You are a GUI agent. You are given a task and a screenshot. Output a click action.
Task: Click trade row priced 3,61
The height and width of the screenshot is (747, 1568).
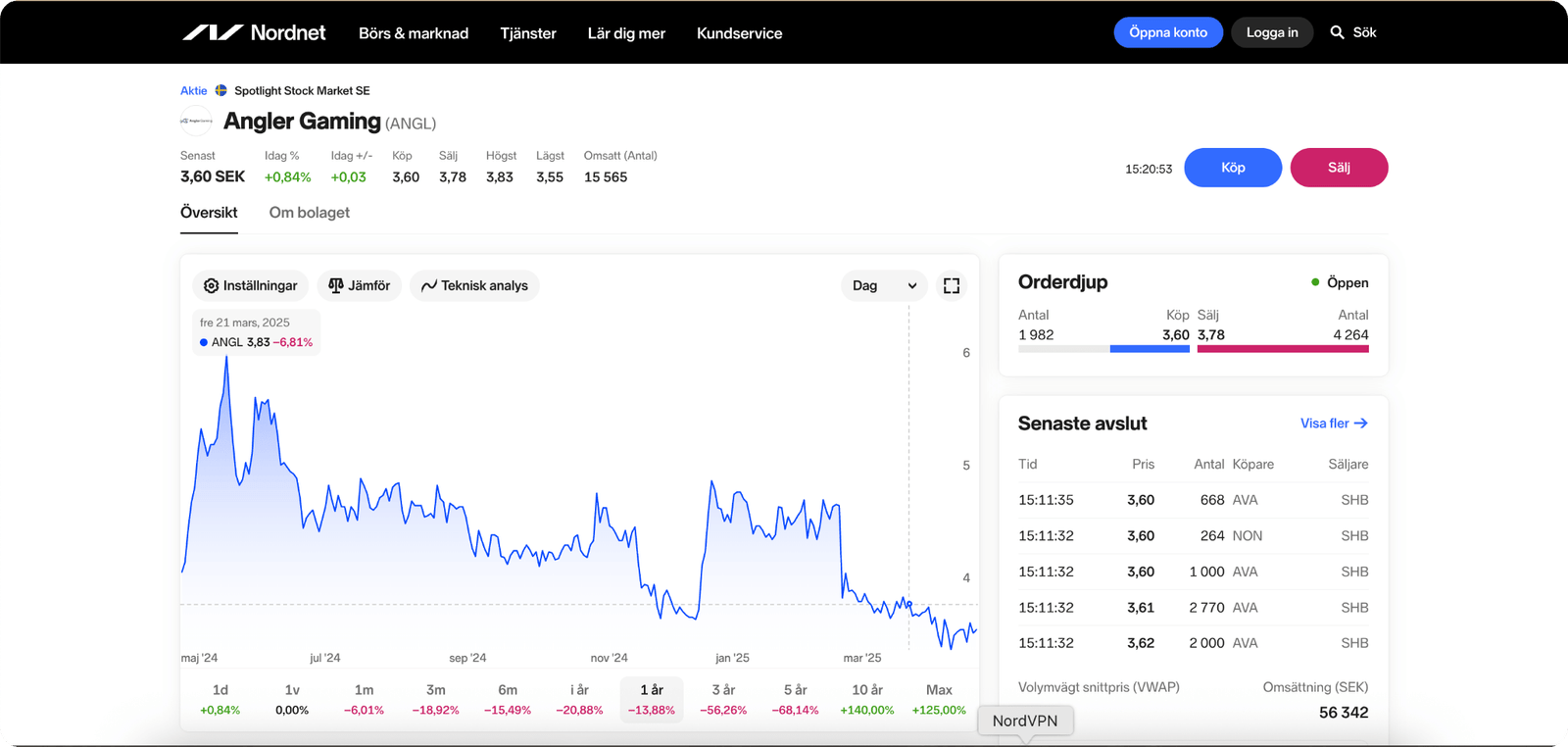(1193, 608)
